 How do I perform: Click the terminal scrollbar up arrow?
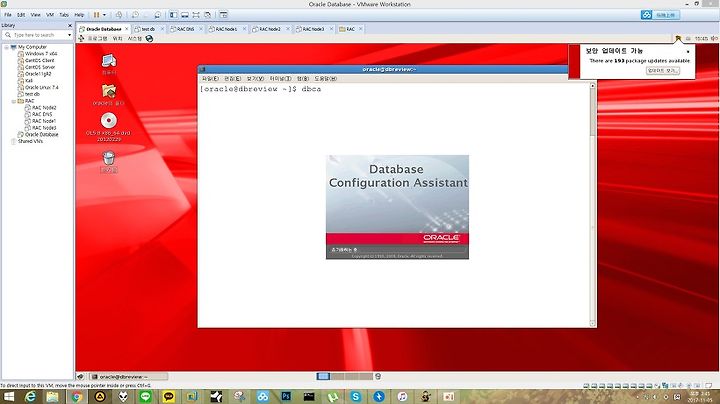(593, 86)
